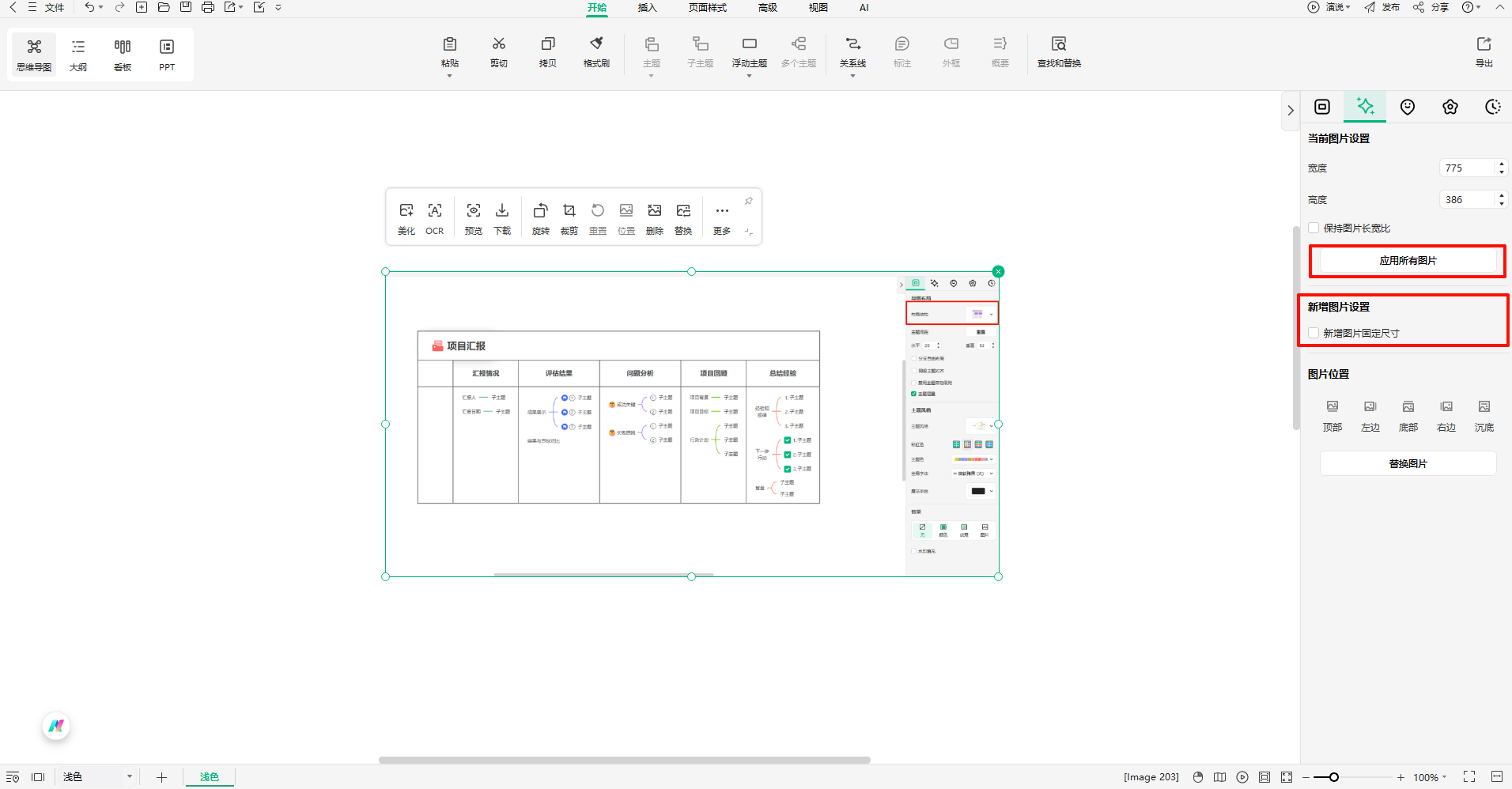The height and width of the screenshot is (789, 1512).
Task: Open the 高级 ribbon tab
Action: click(768, 8)
